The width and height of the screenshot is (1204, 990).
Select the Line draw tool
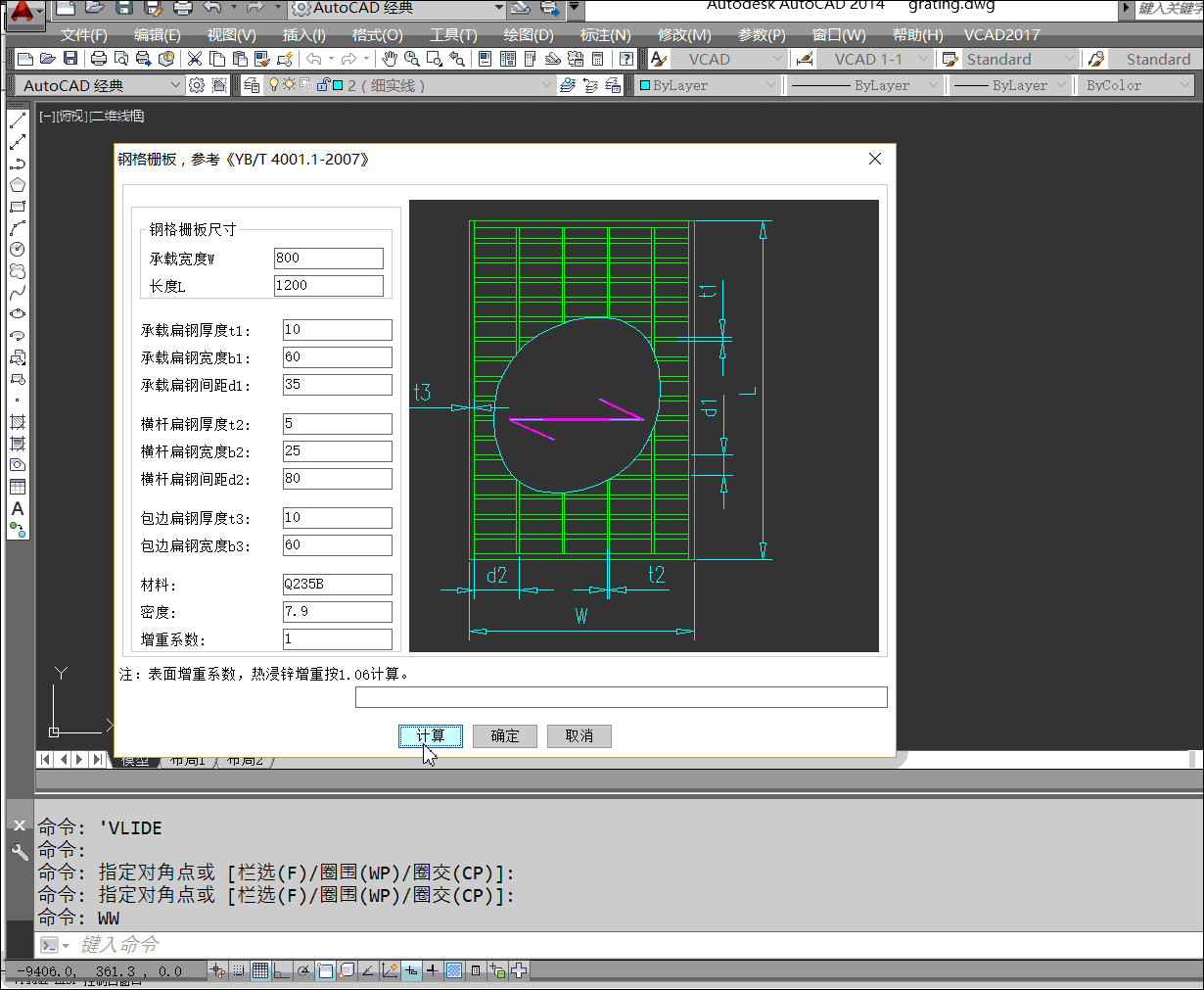17,121
